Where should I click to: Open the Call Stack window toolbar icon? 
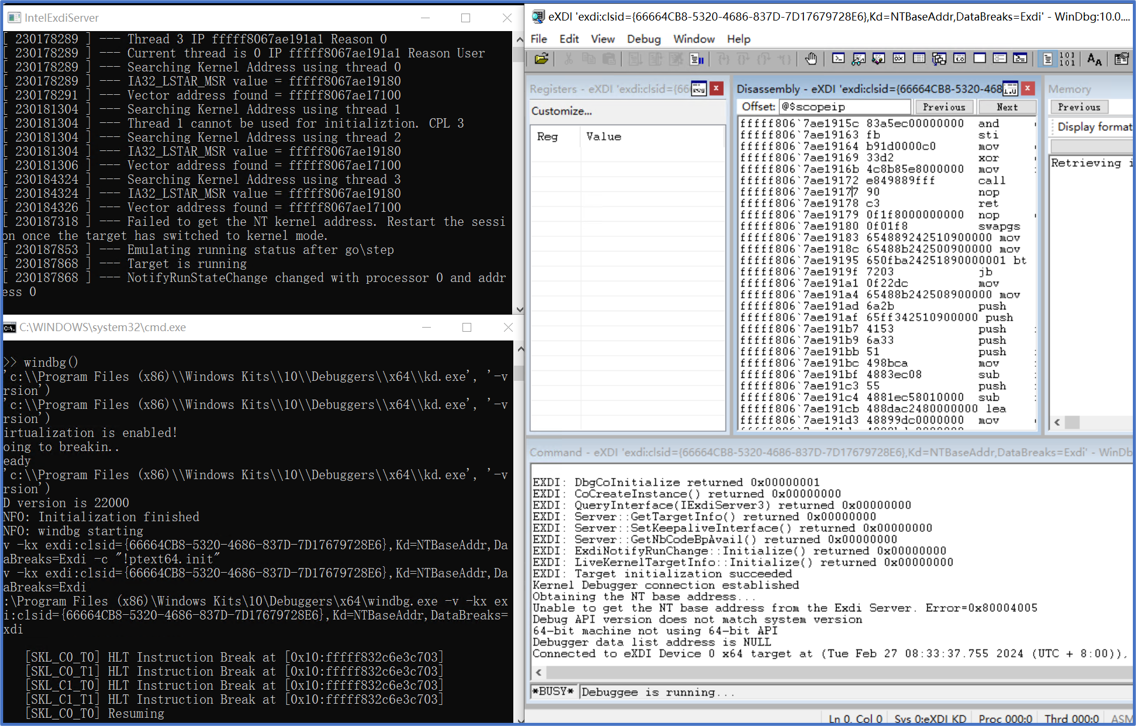939,60
